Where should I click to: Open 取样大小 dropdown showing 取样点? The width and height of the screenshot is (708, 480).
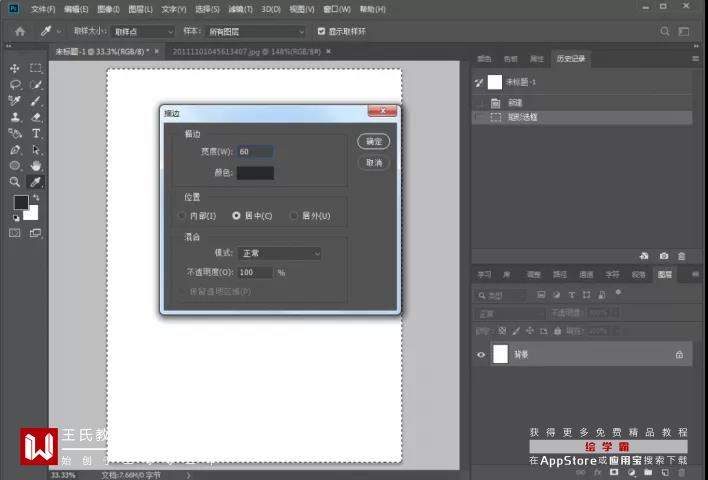[143, 32]
